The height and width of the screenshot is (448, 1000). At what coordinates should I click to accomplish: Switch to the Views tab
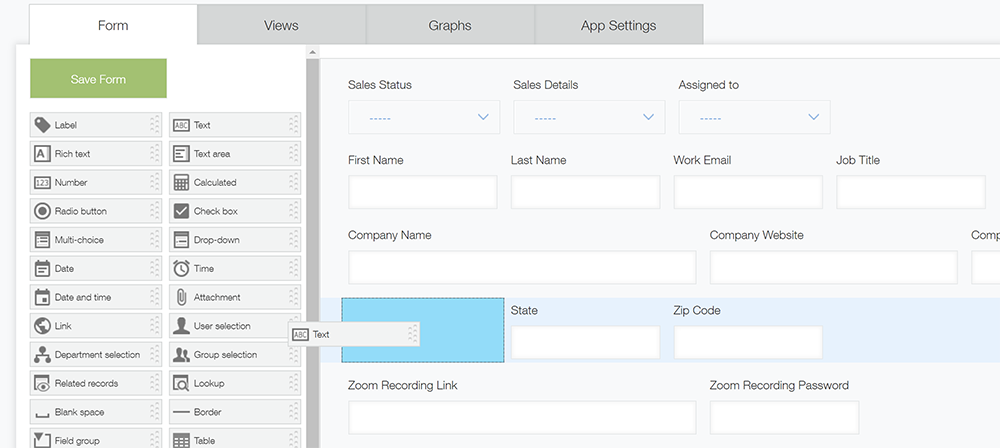[281, 25]
